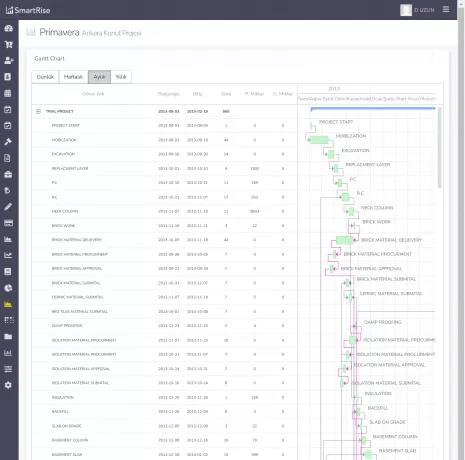Open the D UZUN user menu
465x460 pixels.
tap(424, 10)
